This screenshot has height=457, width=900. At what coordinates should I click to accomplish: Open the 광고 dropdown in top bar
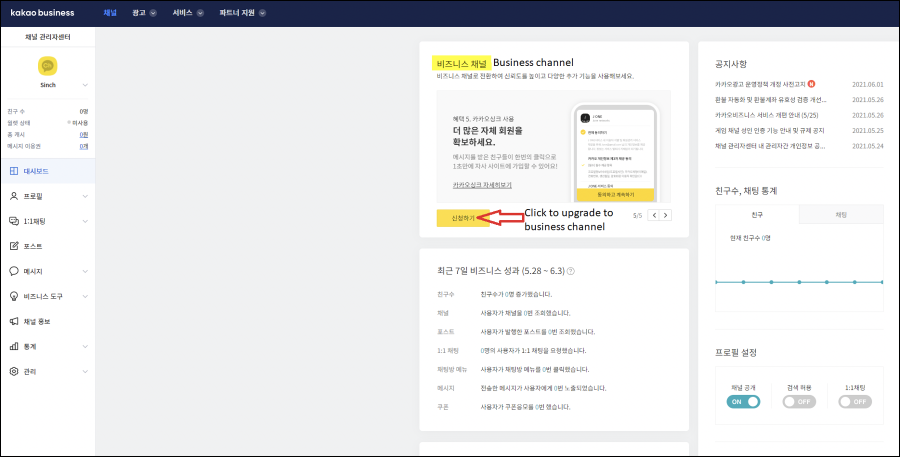tap(144, 13)
